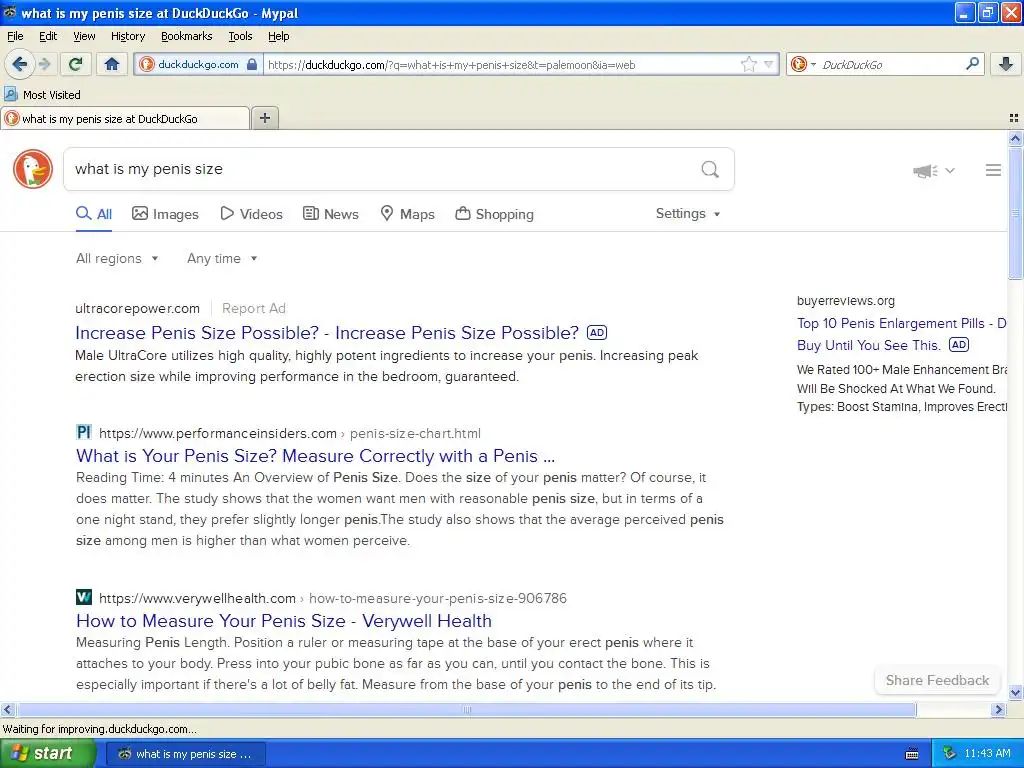Open the downloads arrow button

click(1006, 64)
